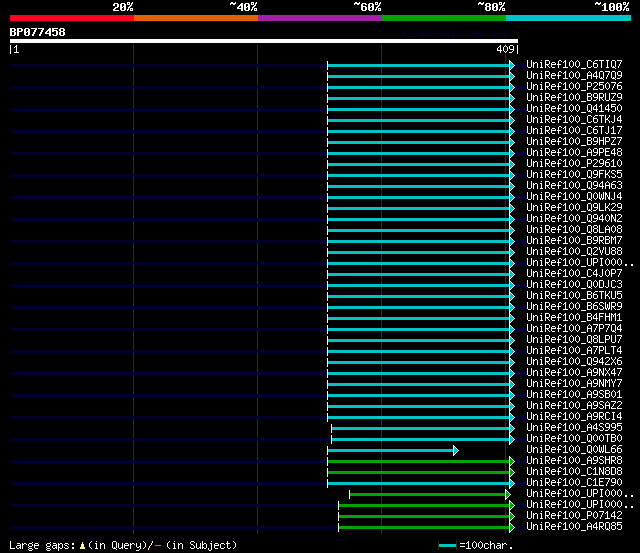Select the UniRef100_Q8LPU7 label
The width and height of the screenshot is (640, 553).
click(574, 340)
